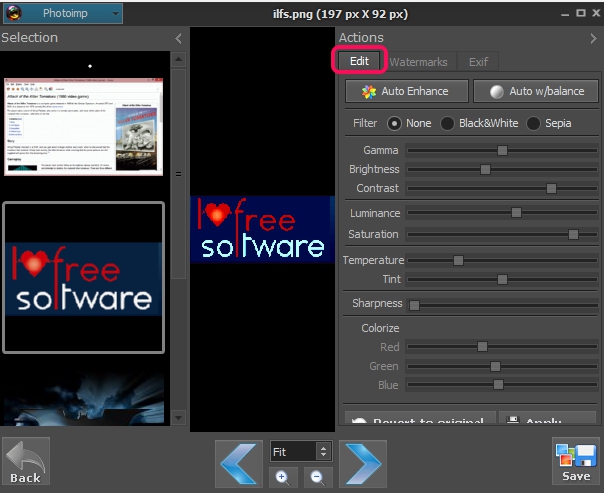Switch to the Exif tab
This screenshot has width=604, height=493.
tap(478, 62)
